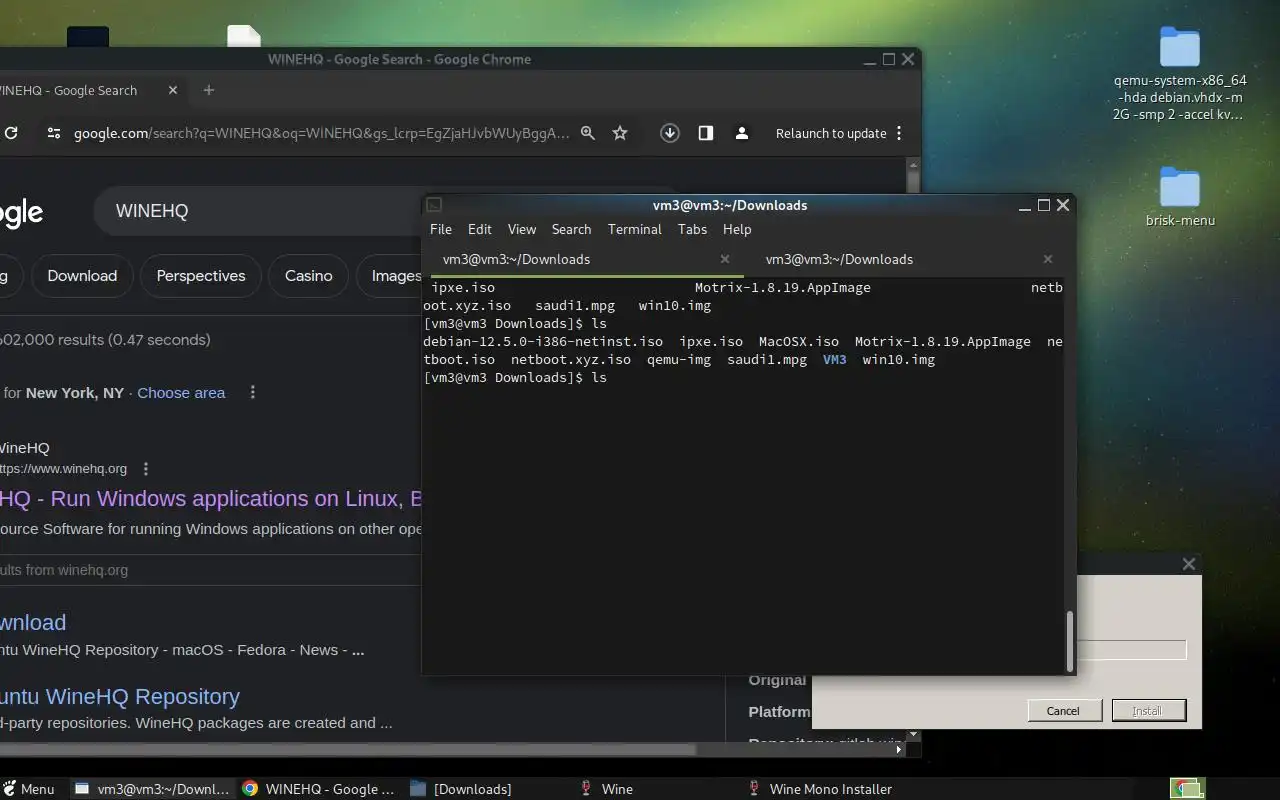Click win10.img in the last ls output
The width and height of the screenshot is (1280, 800).
[898, 359]
